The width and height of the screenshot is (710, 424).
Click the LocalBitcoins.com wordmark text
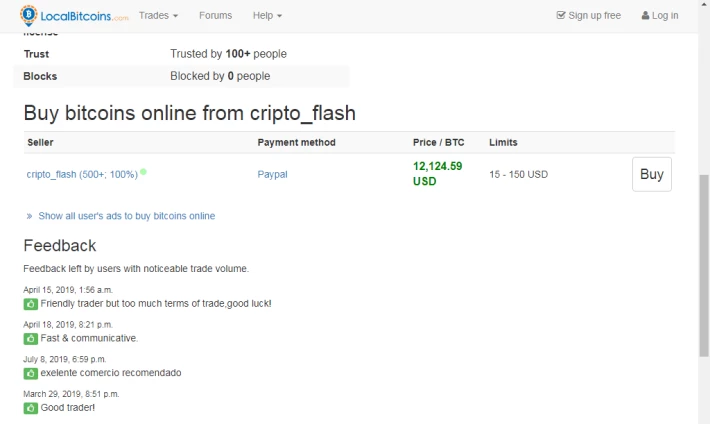click(x=84, y=16)
